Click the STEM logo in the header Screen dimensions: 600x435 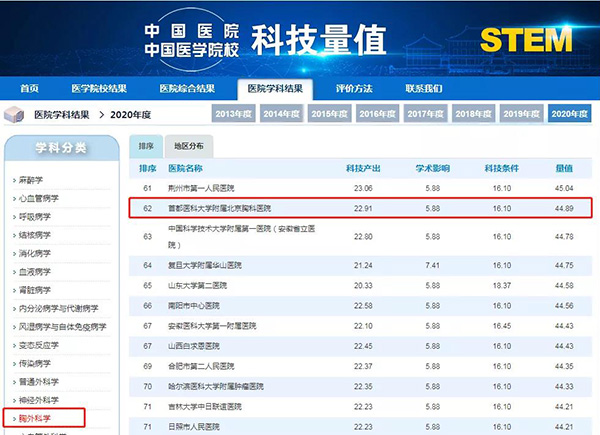click(527, 39)
